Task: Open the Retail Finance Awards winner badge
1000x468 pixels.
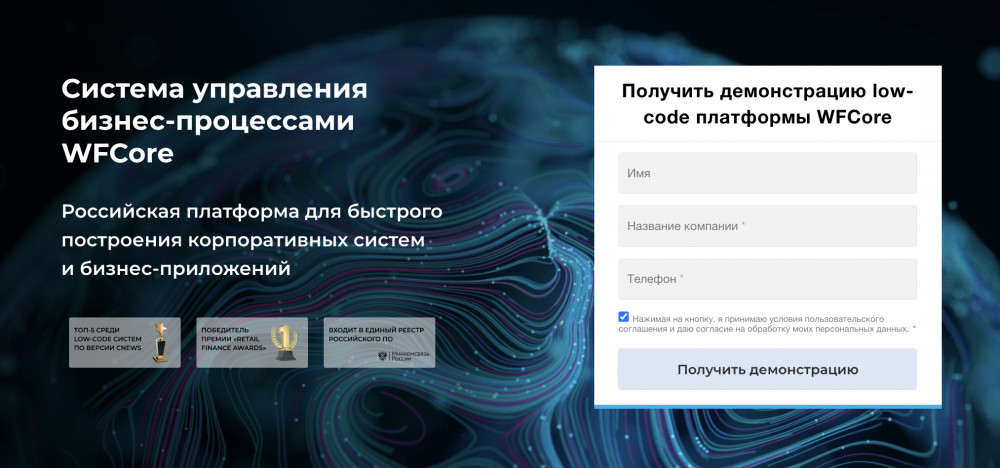Action: pos(252,342)
